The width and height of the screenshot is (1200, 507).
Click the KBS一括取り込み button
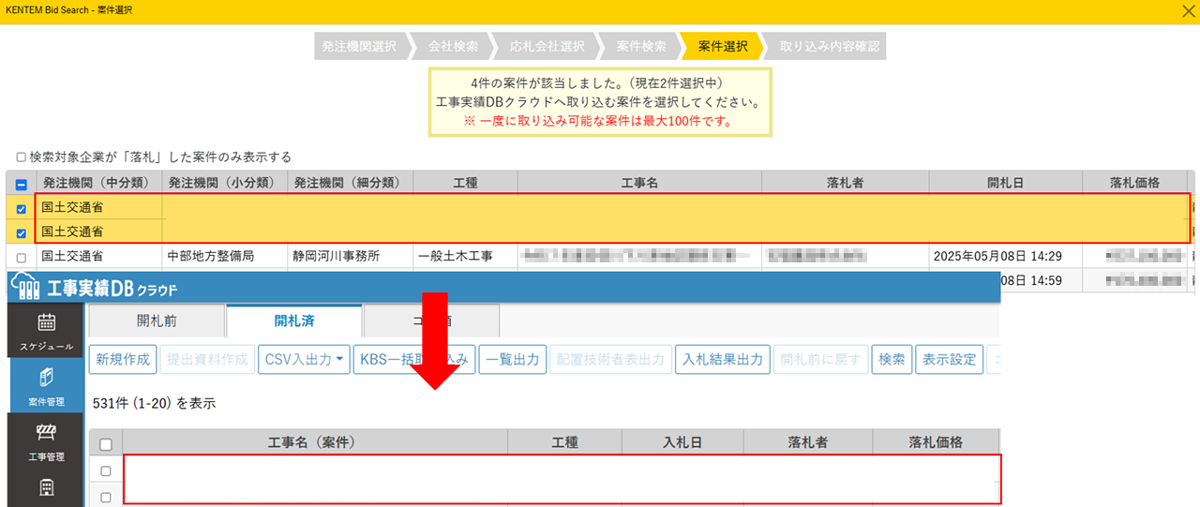pyautogui.click(x=414, y=360)
